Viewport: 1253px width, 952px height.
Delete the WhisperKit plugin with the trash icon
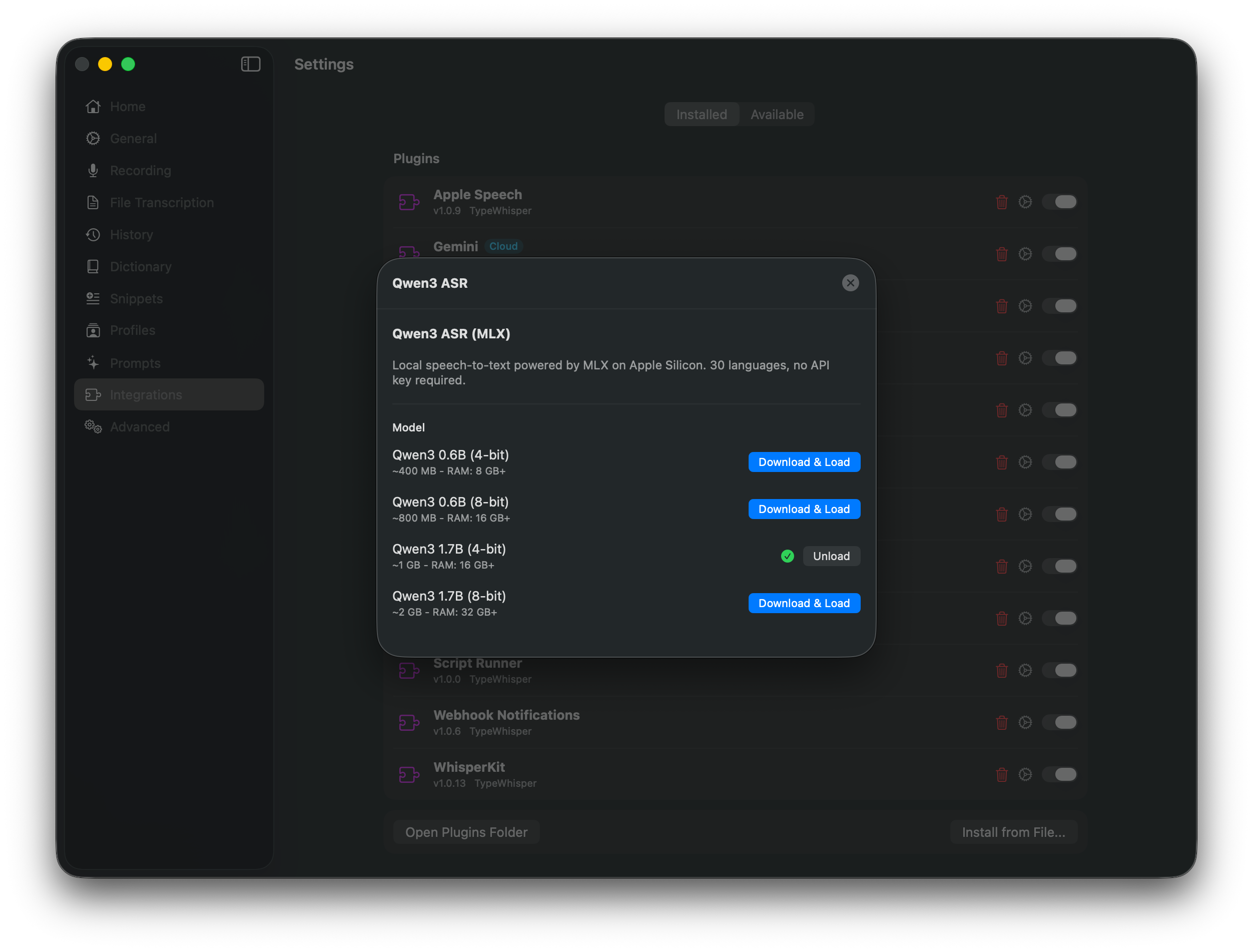(1002, 774)
